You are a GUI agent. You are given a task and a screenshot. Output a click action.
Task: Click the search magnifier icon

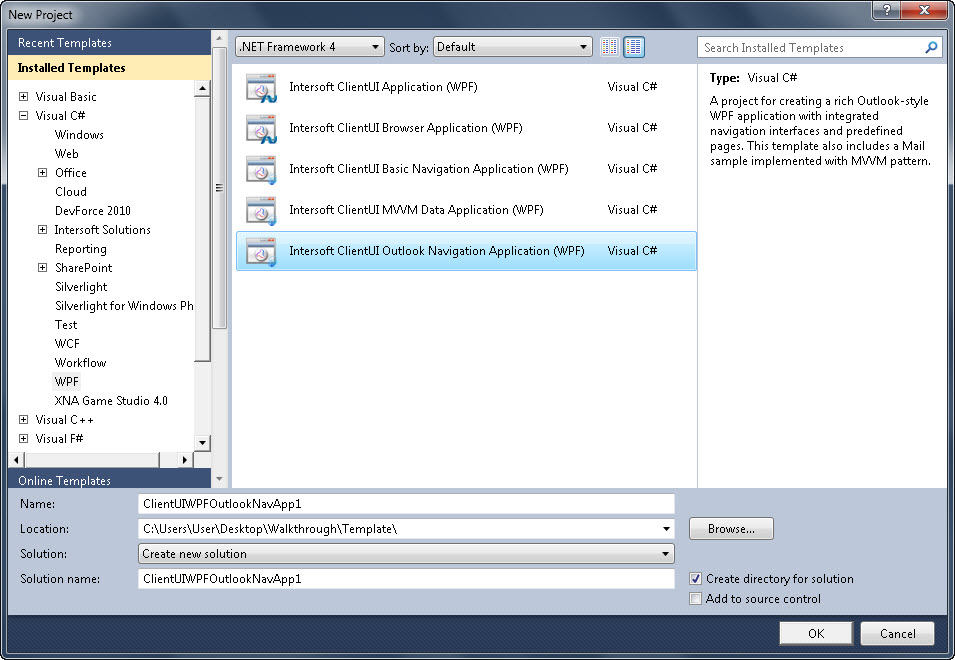(x=931, y=47)
